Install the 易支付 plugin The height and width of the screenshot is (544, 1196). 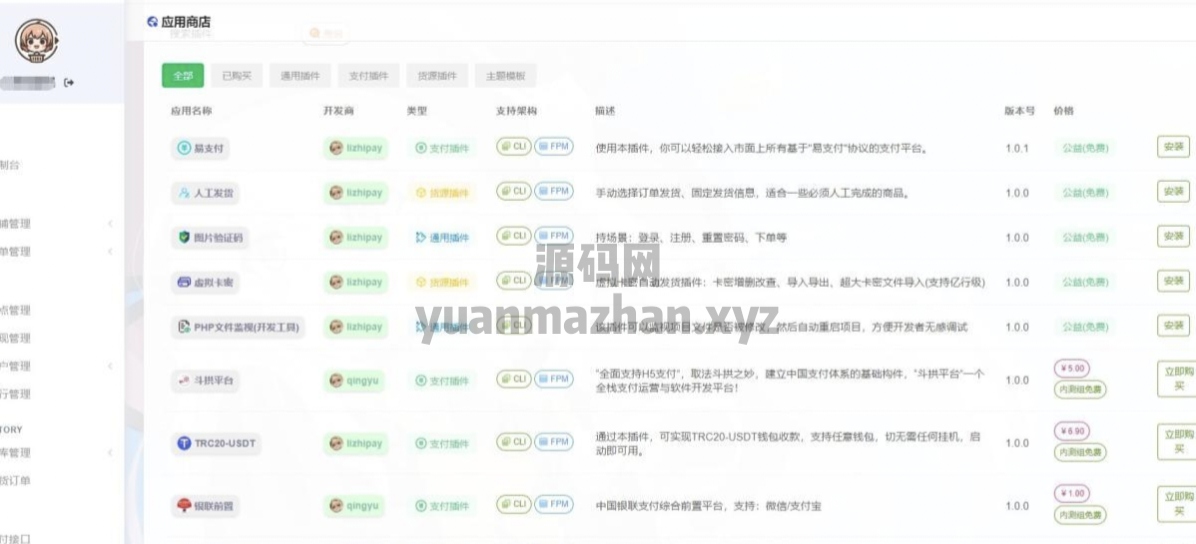click(x=1173, y=147)
